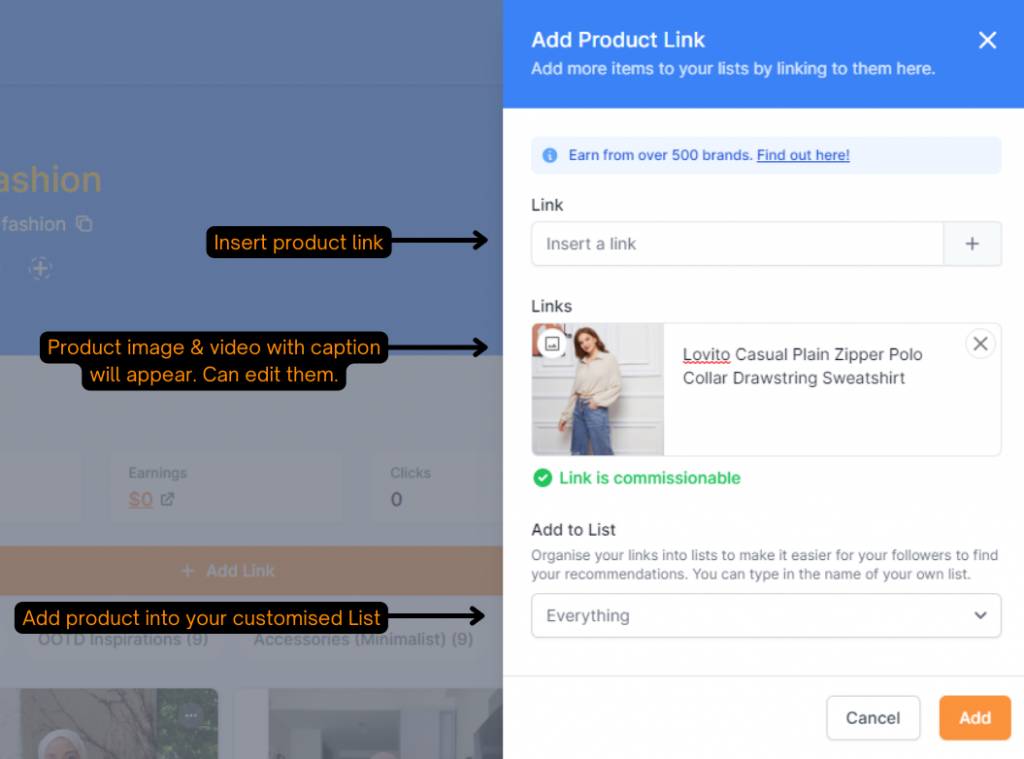Switch to the OOTD Inspirations (9) tab
Screen dimensions: 1024x759
122,639
